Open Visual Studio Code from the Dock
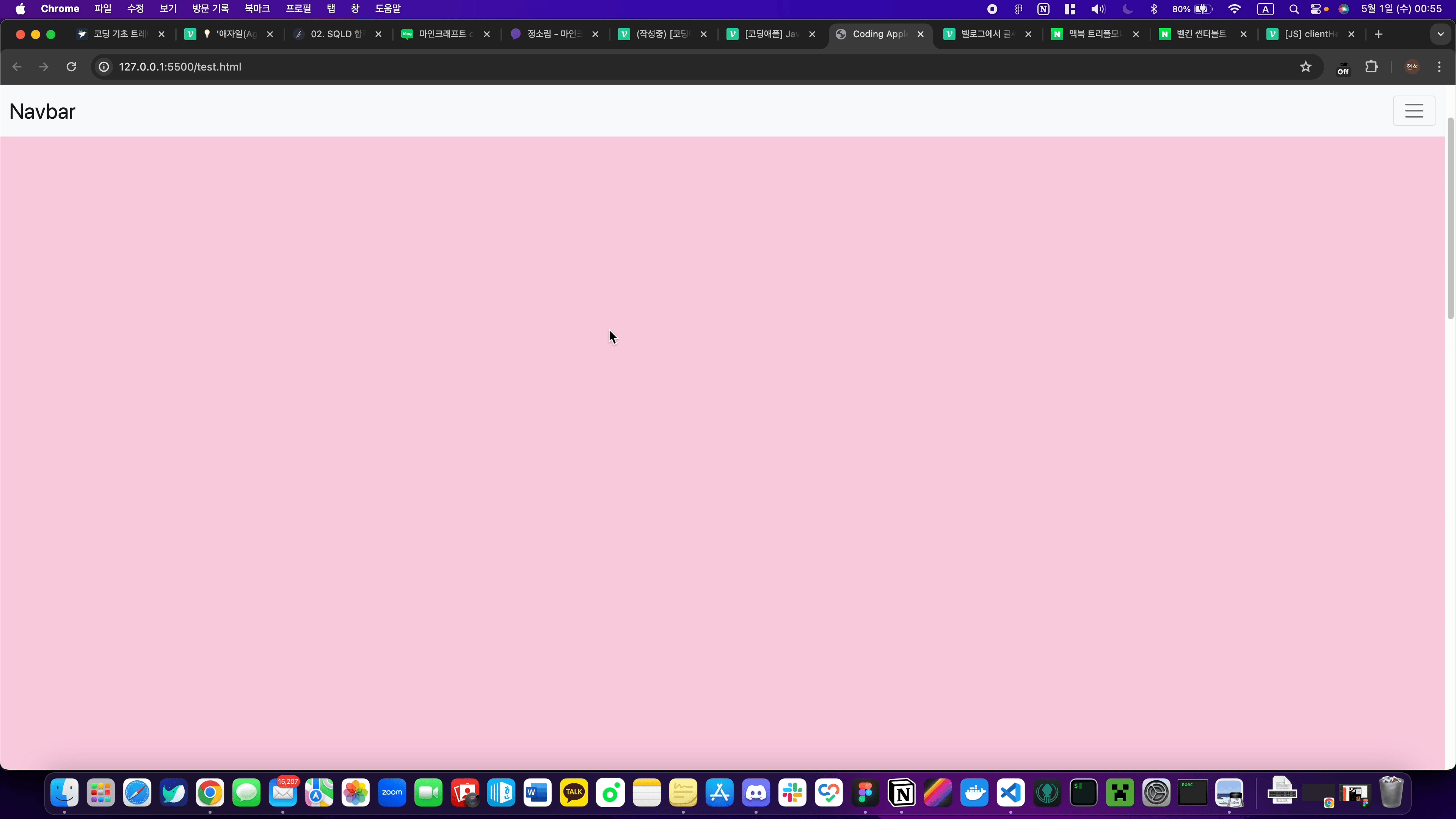1456x819 pixels. pyautogui.click(x=1010, y=792)
